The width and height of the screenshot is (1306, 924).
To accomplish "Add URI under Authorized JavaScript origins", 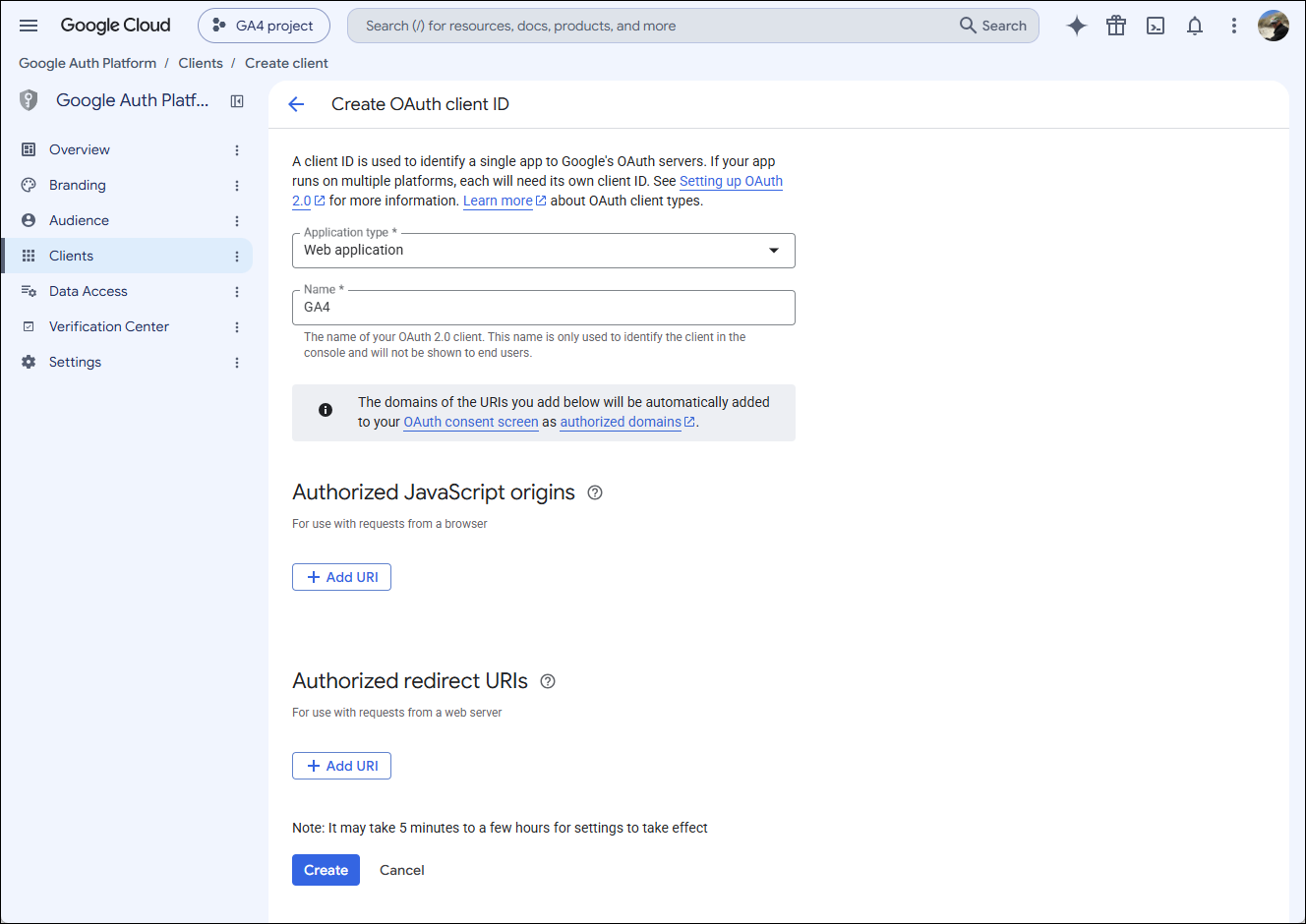I will pos(341,577).
